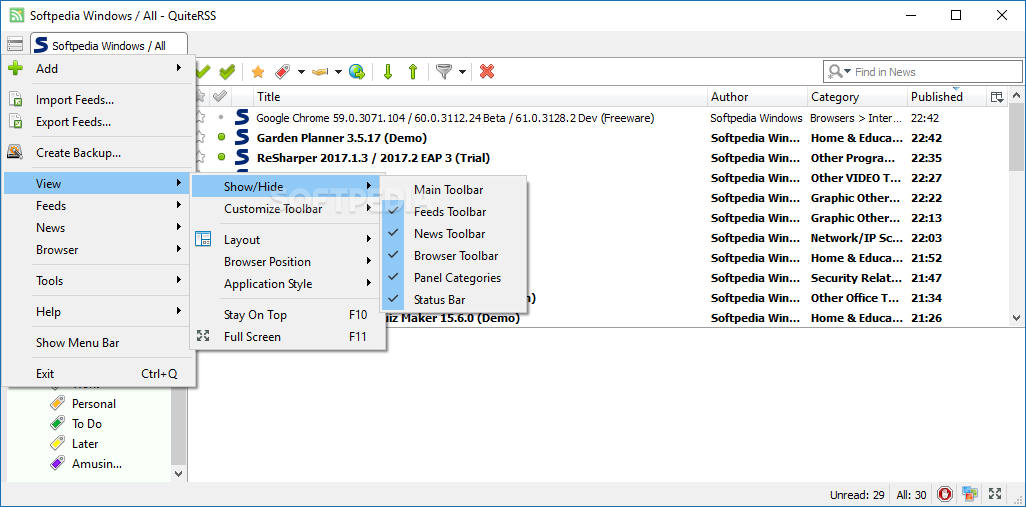This screenshot has width=1026, height=507.
Task: Toggle the green unread dot on ReSharper row
Action: pyautogui.click(x=221, y=158)
